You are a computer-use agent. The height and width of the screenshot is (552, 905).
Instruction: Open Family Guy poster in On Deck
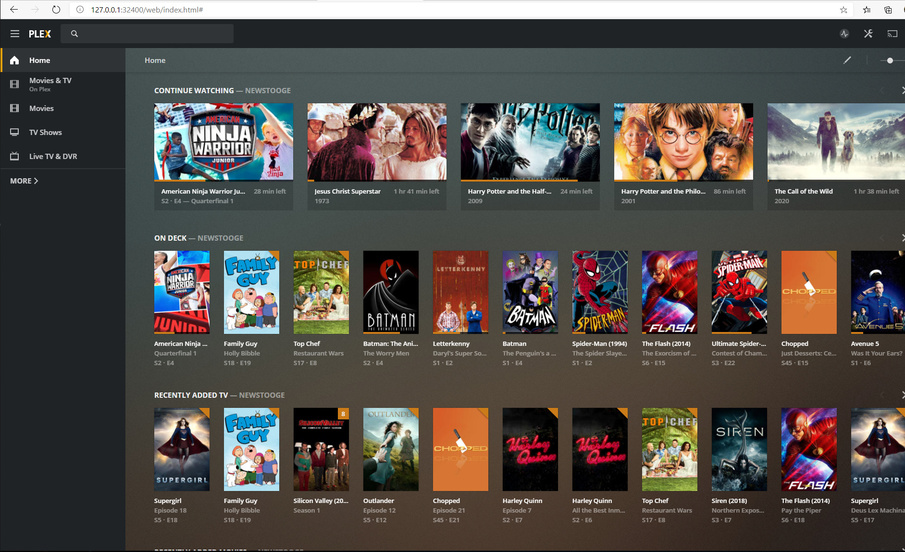coord(252,292)
